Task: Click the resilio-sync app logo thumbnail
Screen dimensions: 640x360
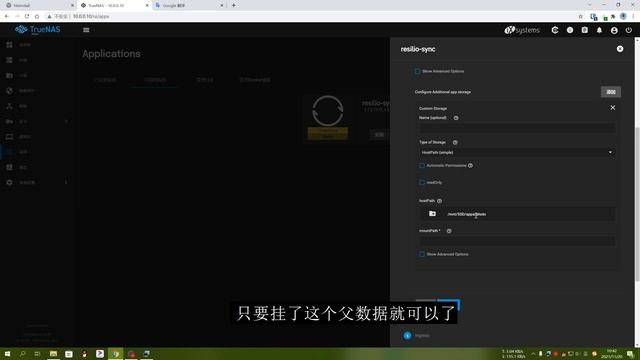Action: 328,111
